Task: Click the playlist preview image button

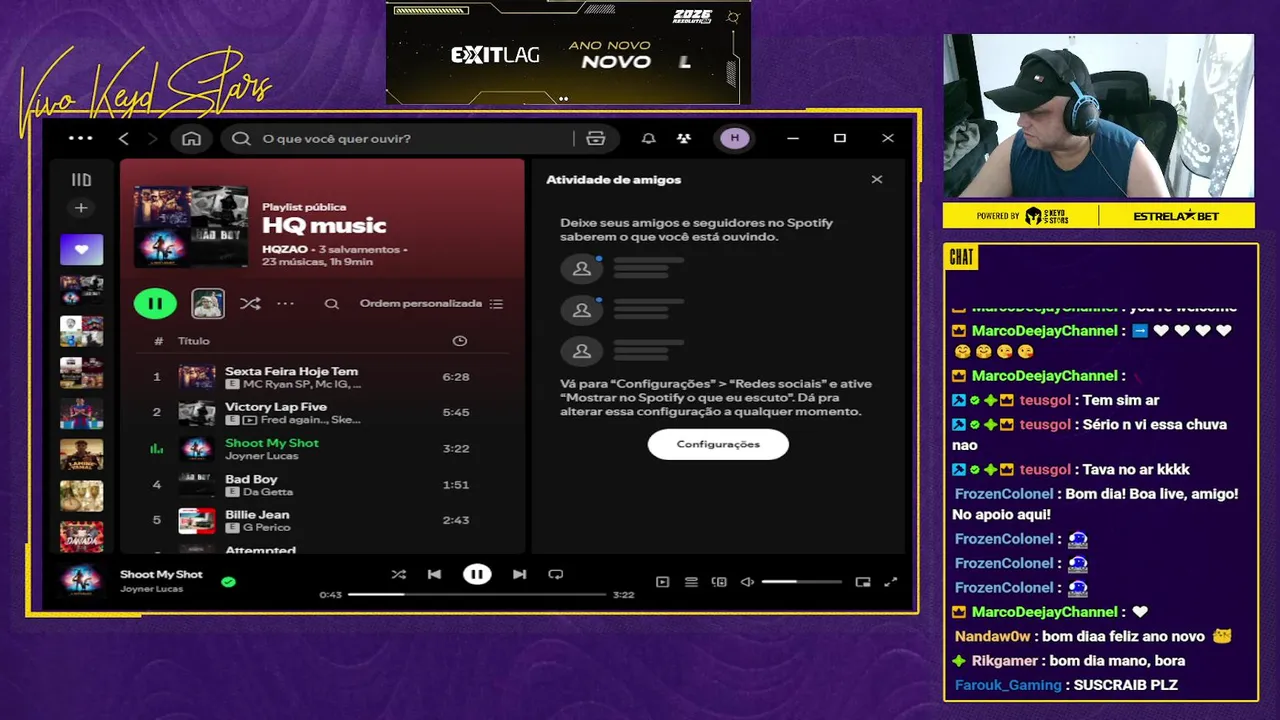Action: (208, 303)
